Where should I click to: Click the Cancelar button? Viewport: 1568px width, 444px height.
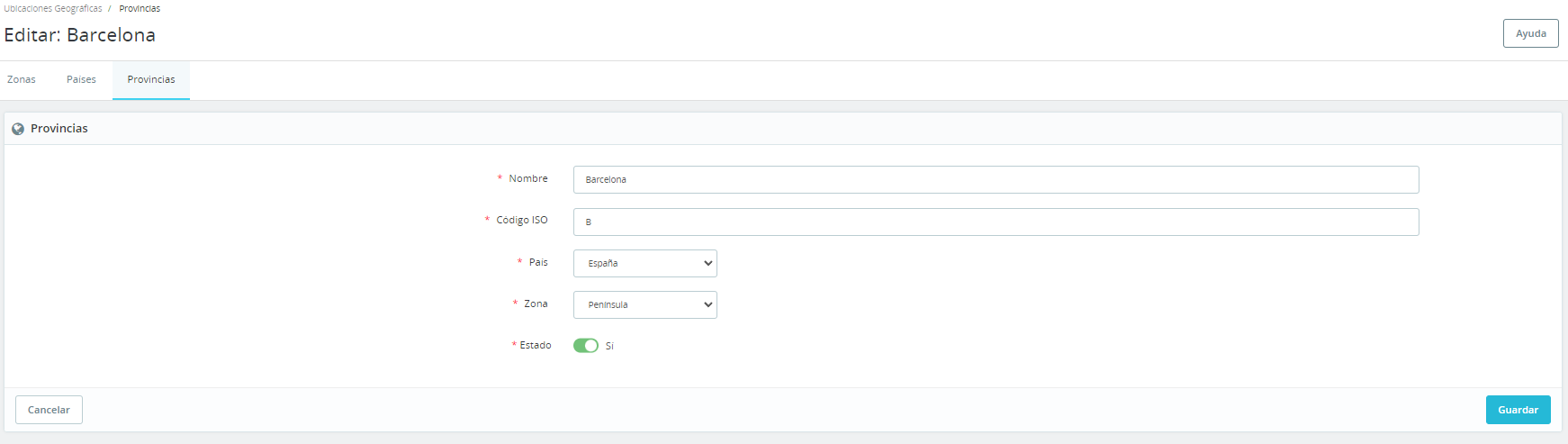[x=49, y=410]
